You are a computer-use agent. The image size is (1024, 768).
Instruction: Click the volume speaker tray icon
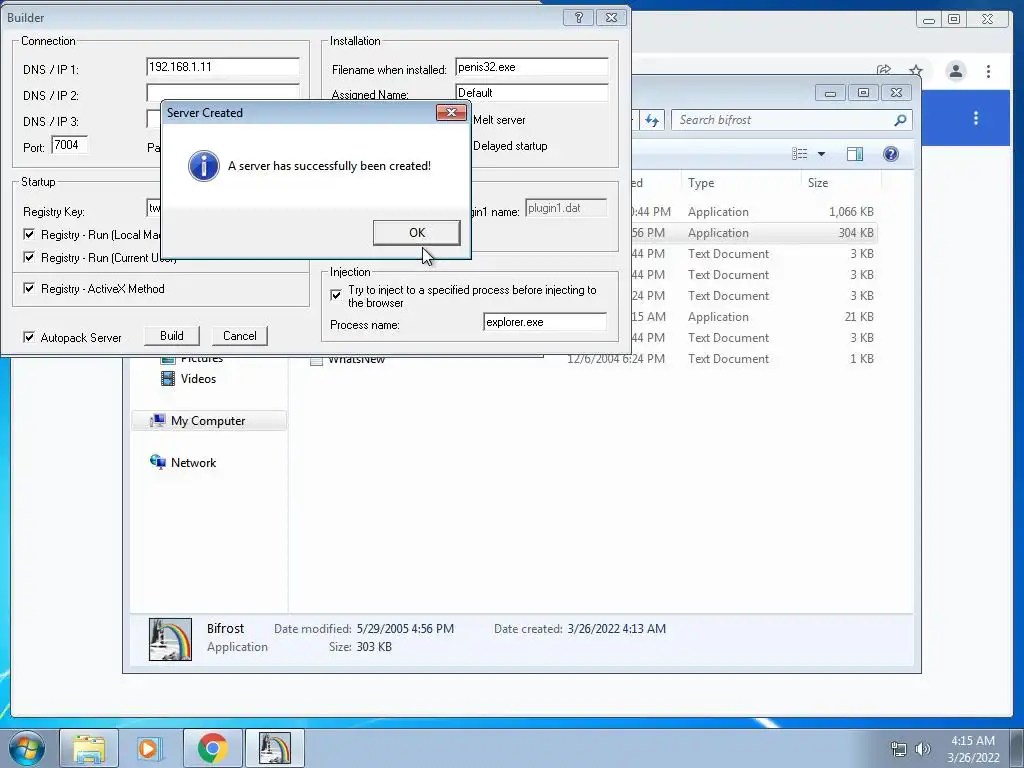coord(922,749)
